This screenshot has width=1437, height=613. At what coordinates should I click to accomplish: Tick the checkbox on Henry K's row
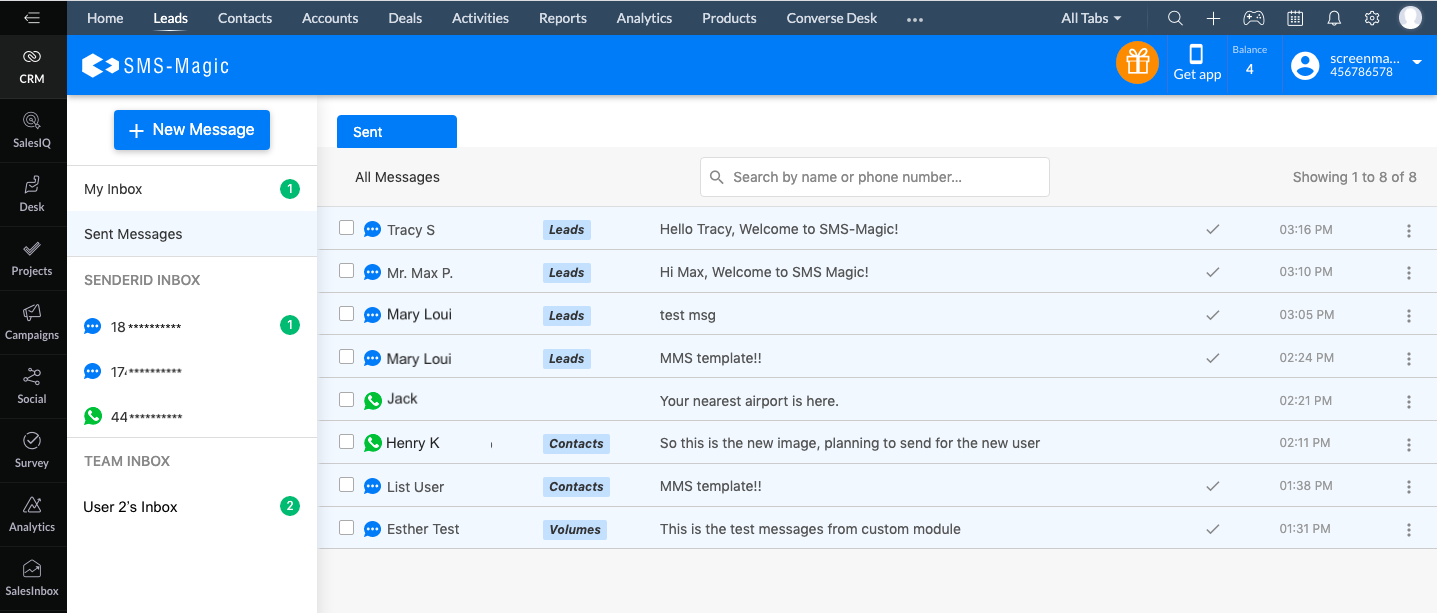pyautogui.click(x=346, y=443)
